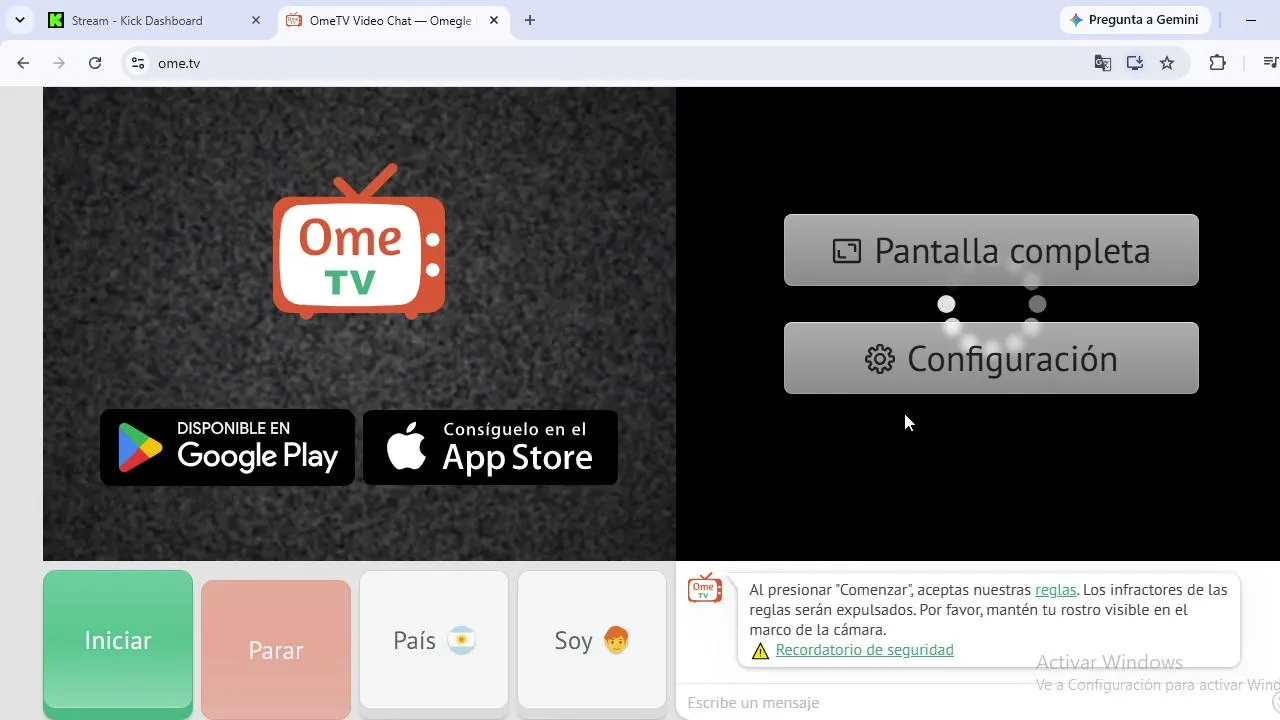Click the yellow warning triangle icon
The height and width of the screenshot is (720, 1280).
point(760,651)
